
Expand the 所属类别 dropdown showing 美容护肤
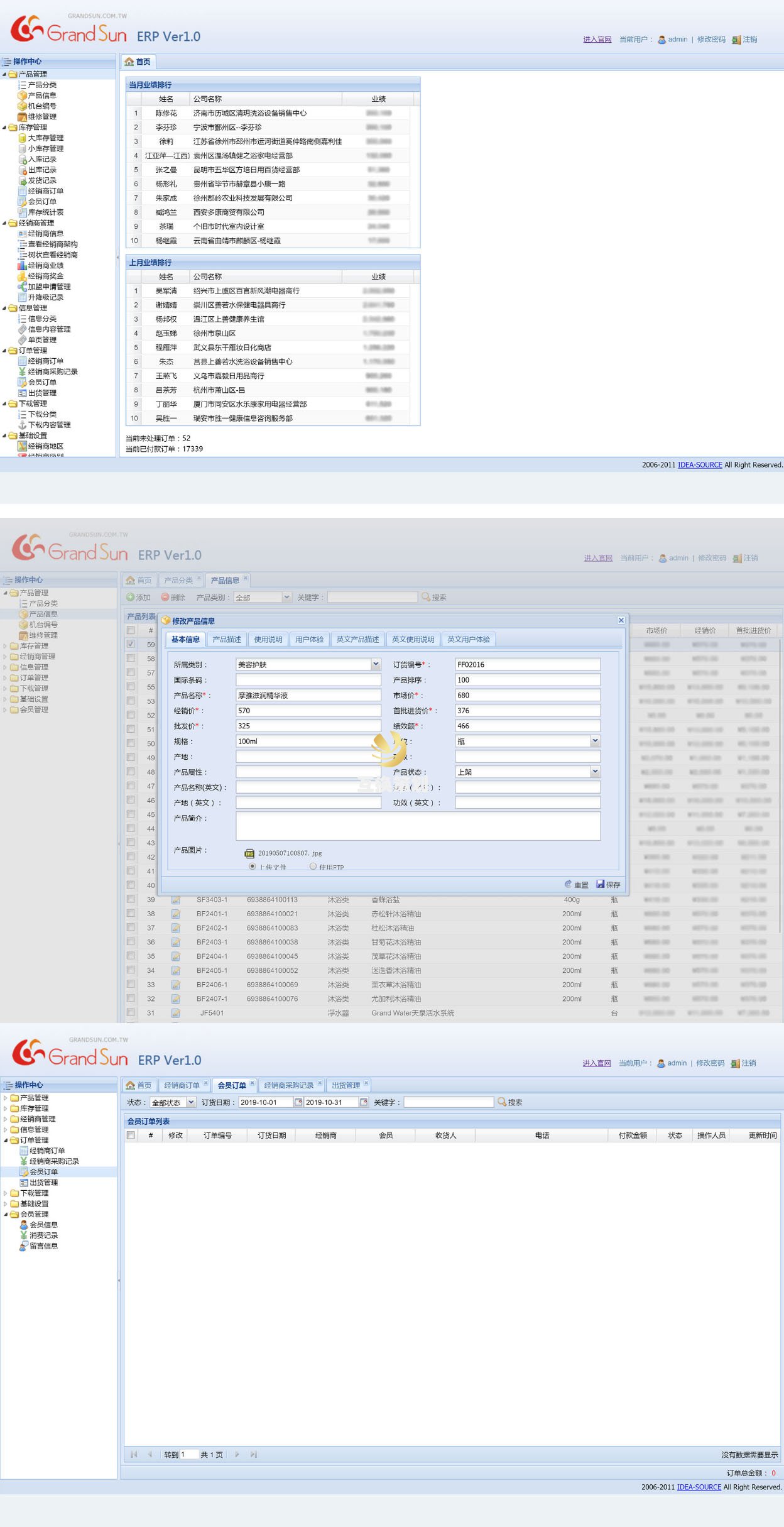(x=376, y=664)
